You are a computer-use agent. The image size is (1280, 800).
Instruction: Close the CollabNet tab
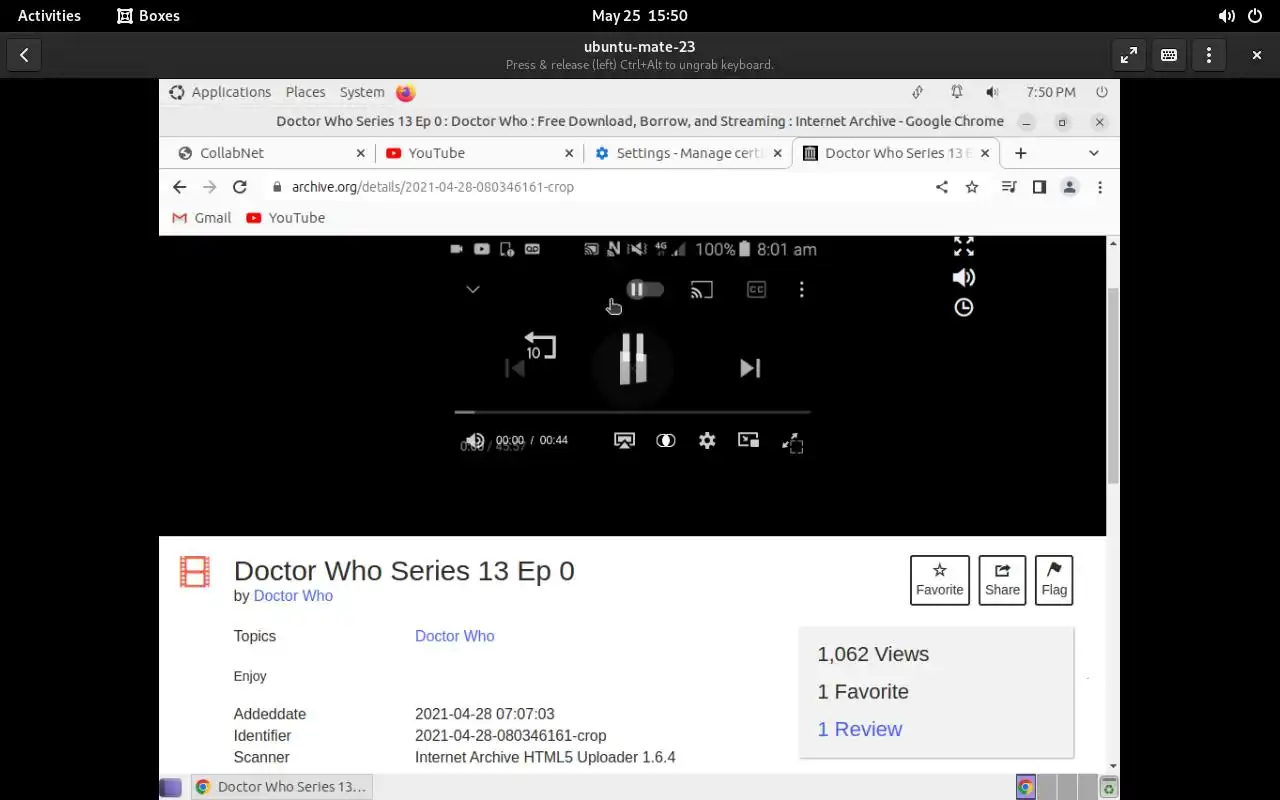point(361,153)
